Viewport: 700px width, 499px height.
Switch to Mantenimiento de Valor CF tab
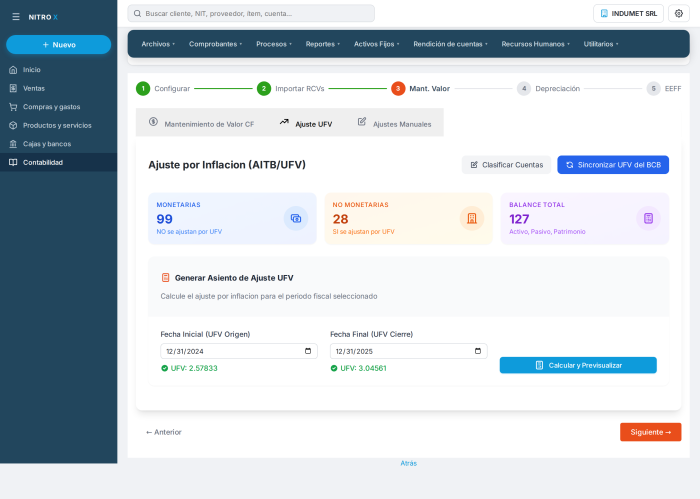(201, 123)
